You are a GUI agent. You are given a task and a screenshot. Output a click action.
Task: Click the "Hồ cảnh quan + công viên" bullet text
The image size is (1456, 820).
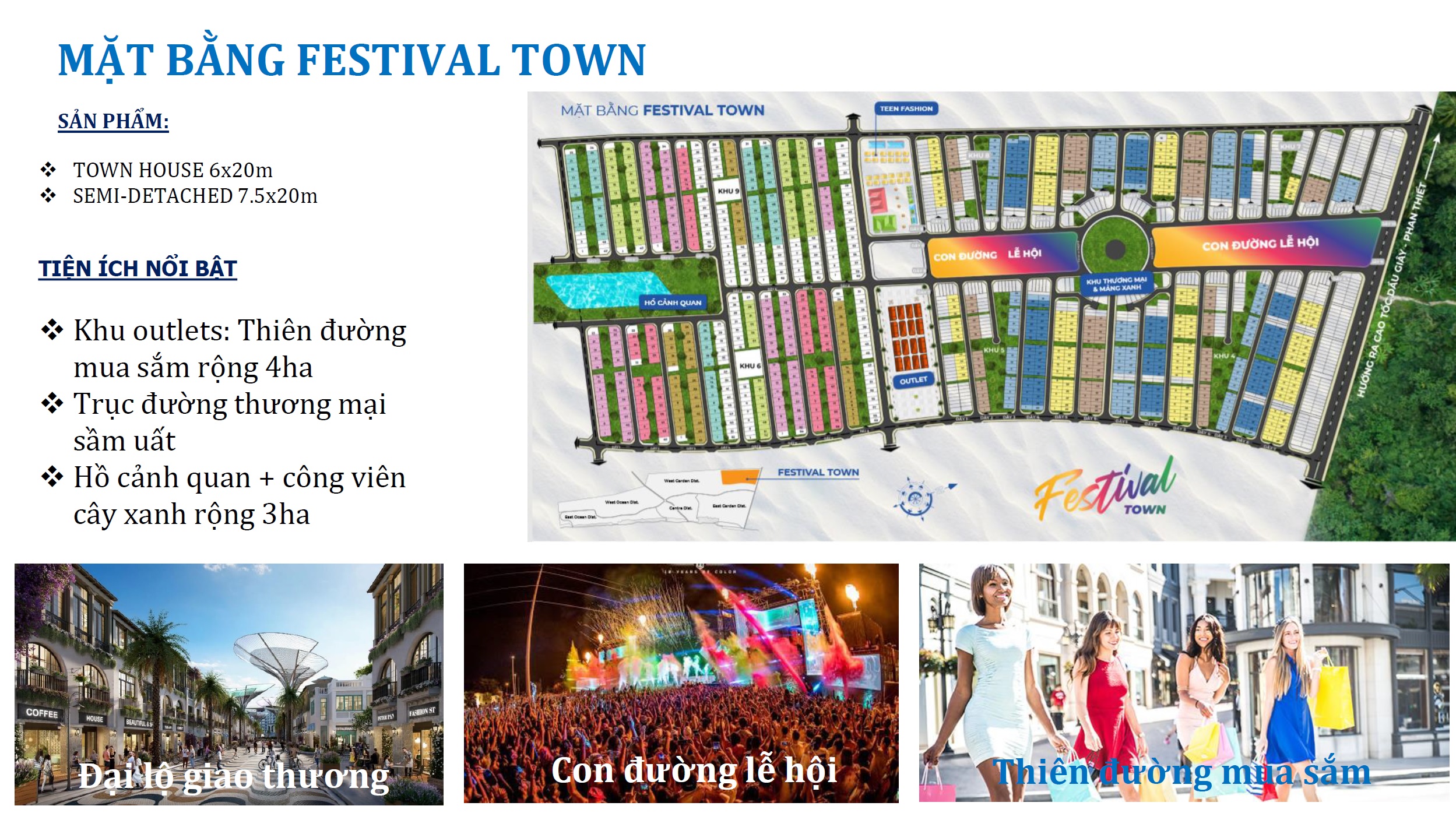click(x=240, y=495)
